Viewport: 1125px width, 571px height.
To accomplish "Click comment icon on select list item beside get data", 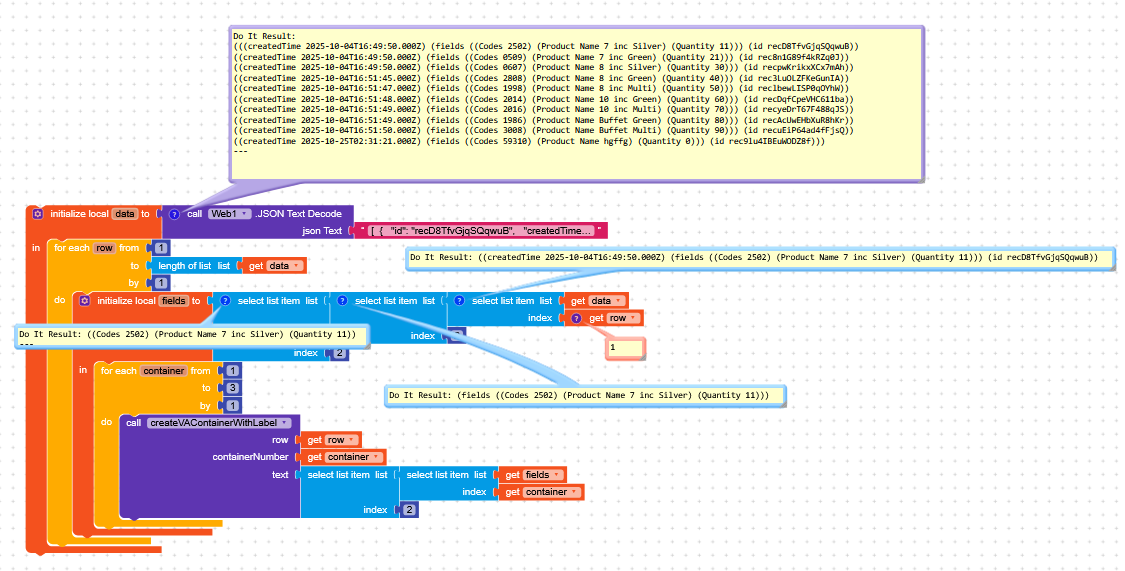I will coord(459,300).
